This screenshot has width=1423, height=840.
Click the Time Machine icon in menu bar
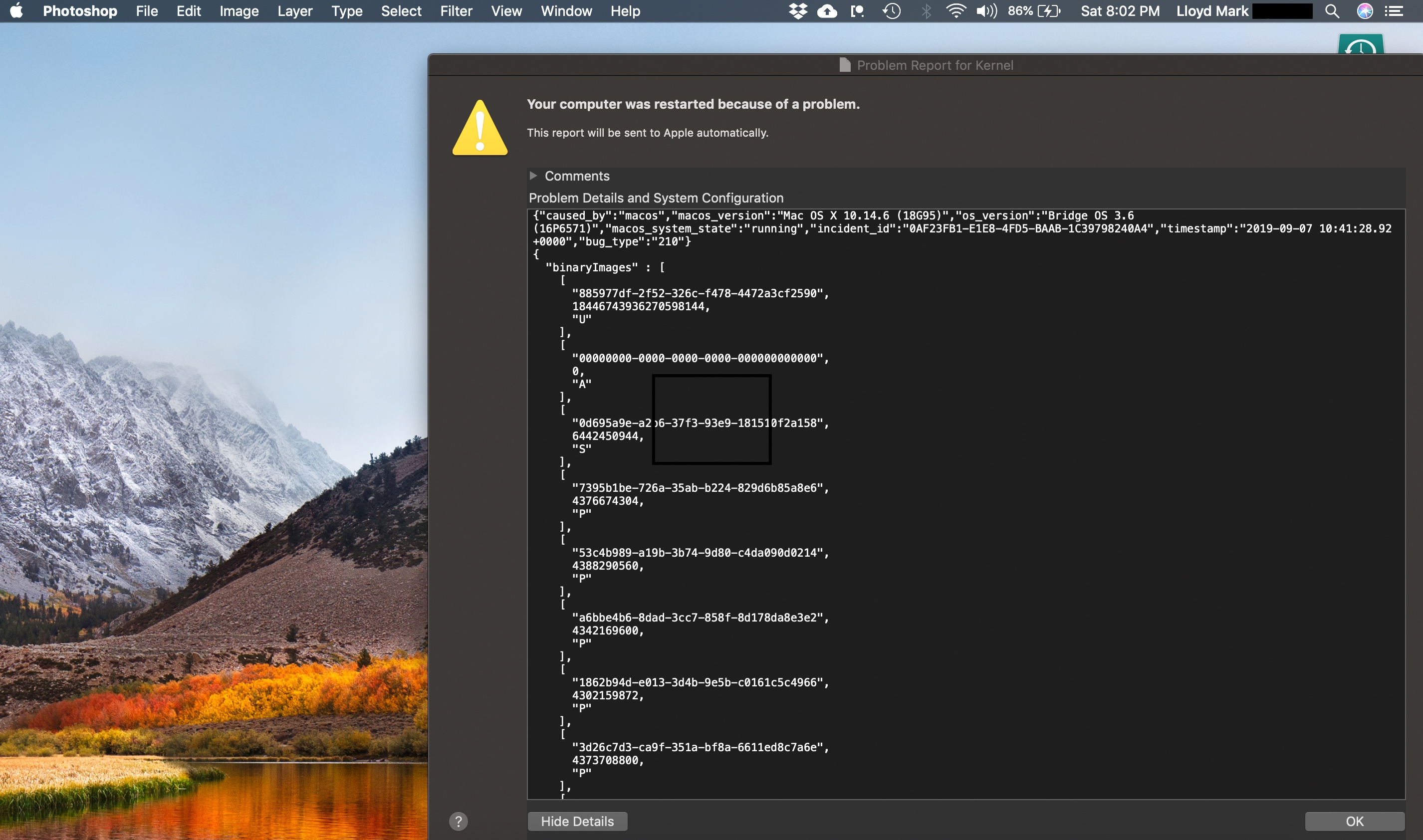point(892,11)
